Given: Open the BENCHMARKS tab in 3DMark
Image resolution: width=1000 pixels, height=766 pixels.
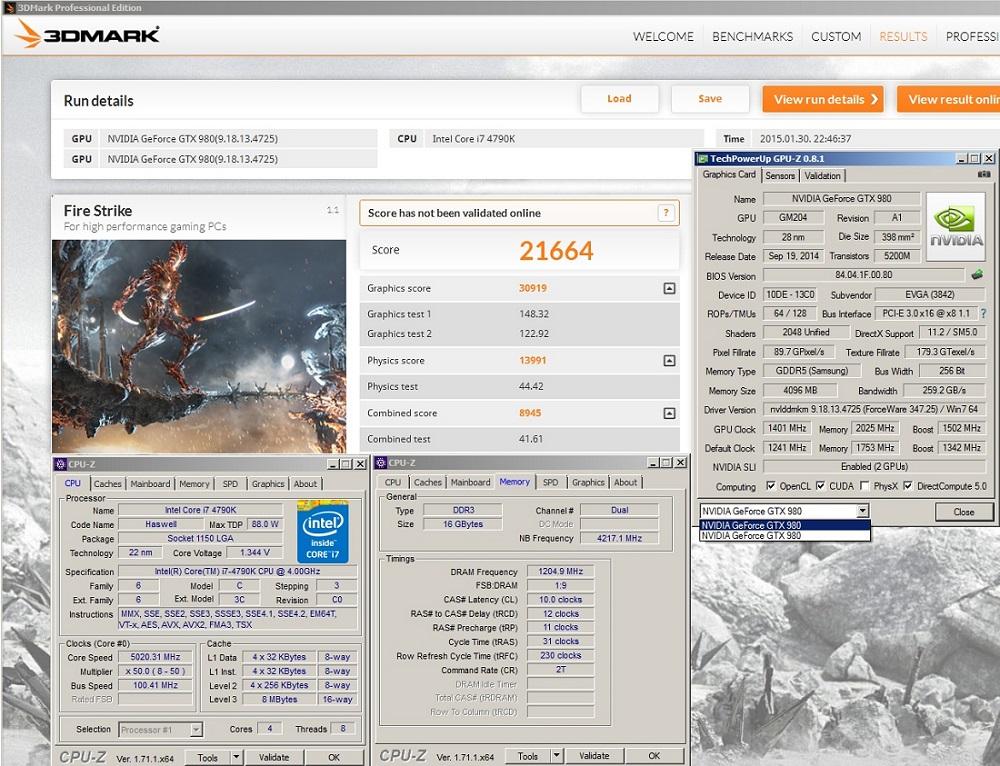Looking at the screenshot, I should (x=753, y=36).
